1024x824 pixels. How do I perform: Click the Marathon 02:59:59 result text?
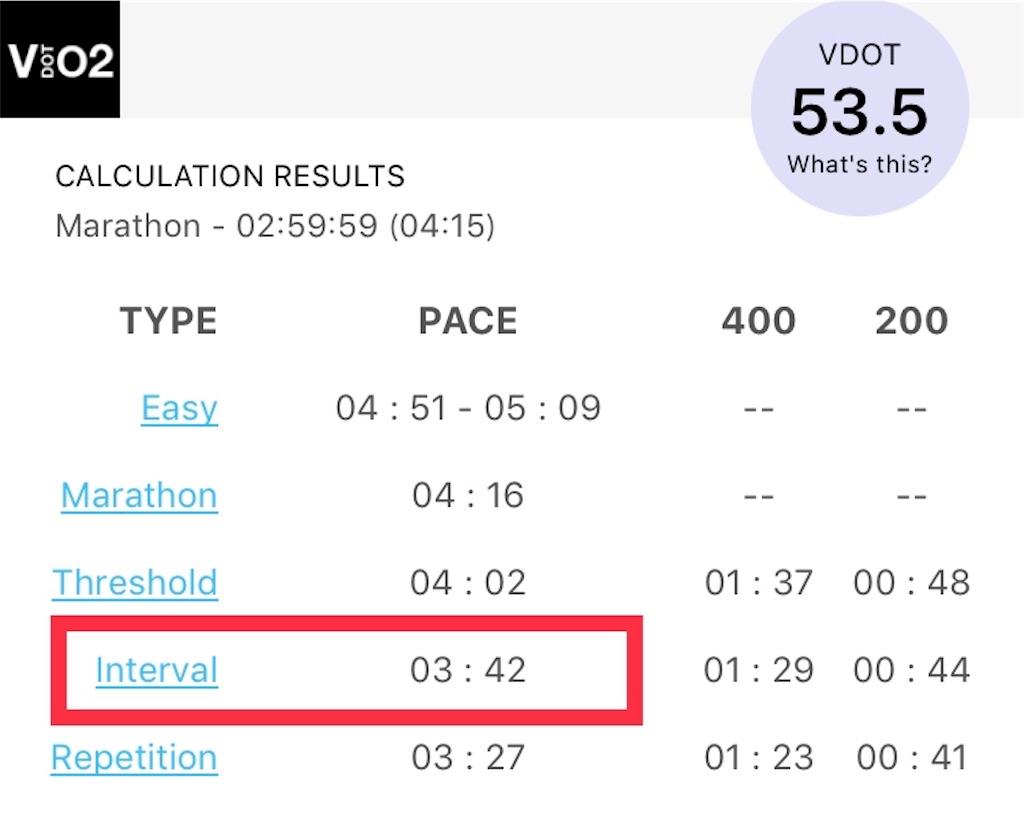click(275, 226)
